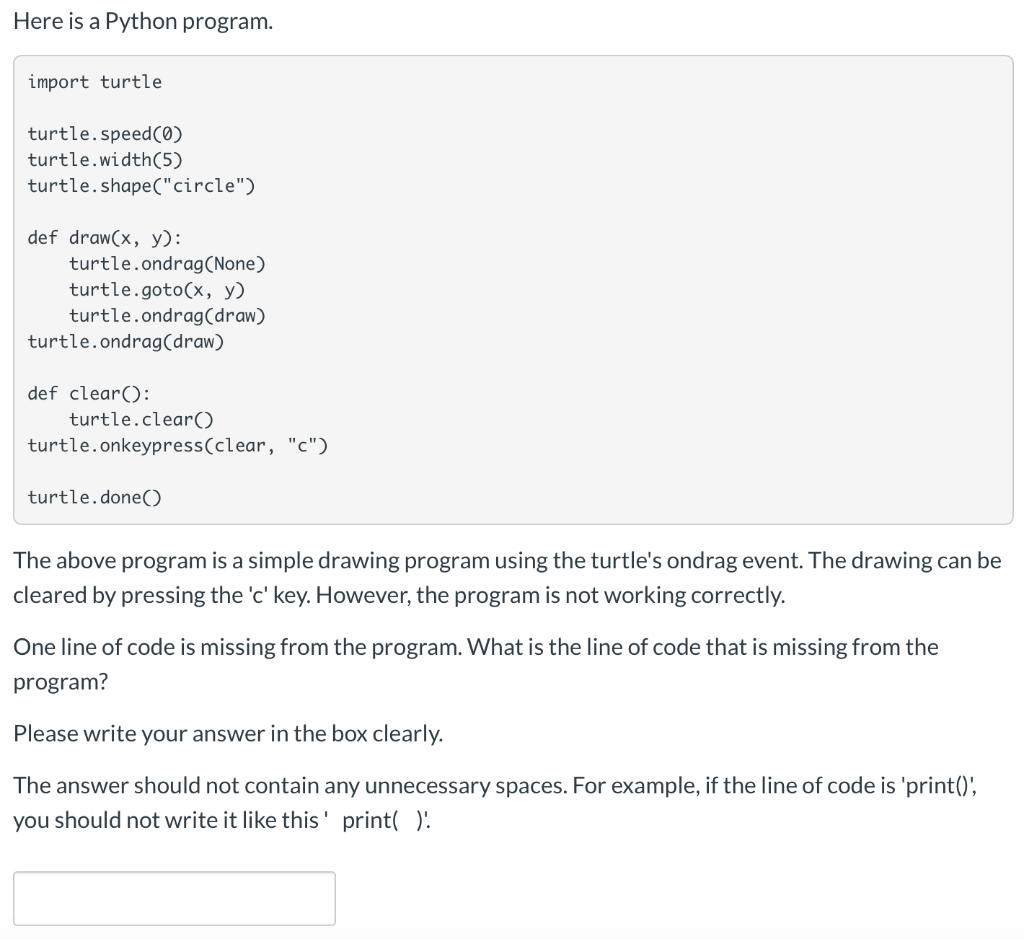1024x939 pixels.
Task: Select the turtle.ondrag(draw) line inside draw
Action: pos(167,315)
